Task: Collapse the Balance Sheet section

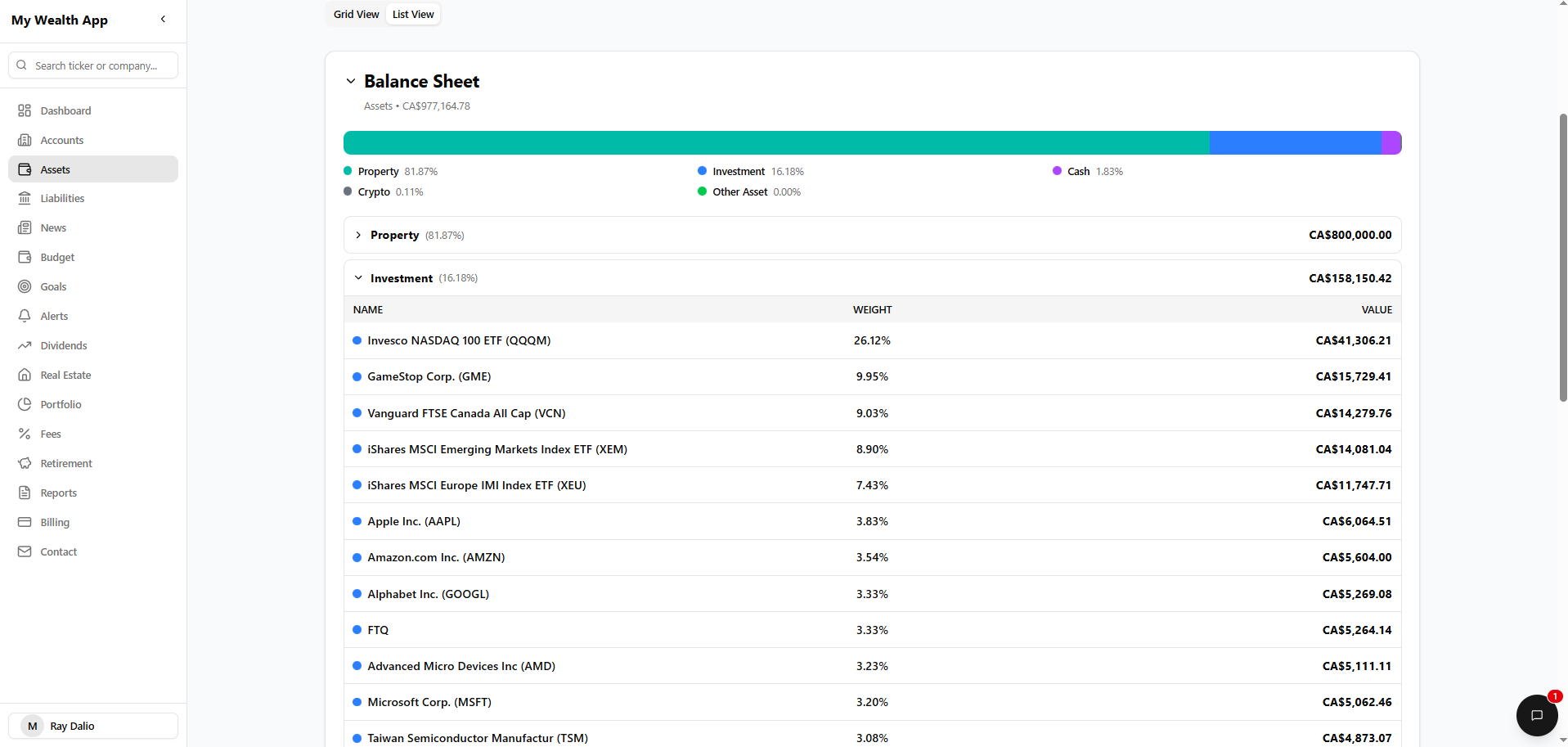Action: click(x=351, y=81)
